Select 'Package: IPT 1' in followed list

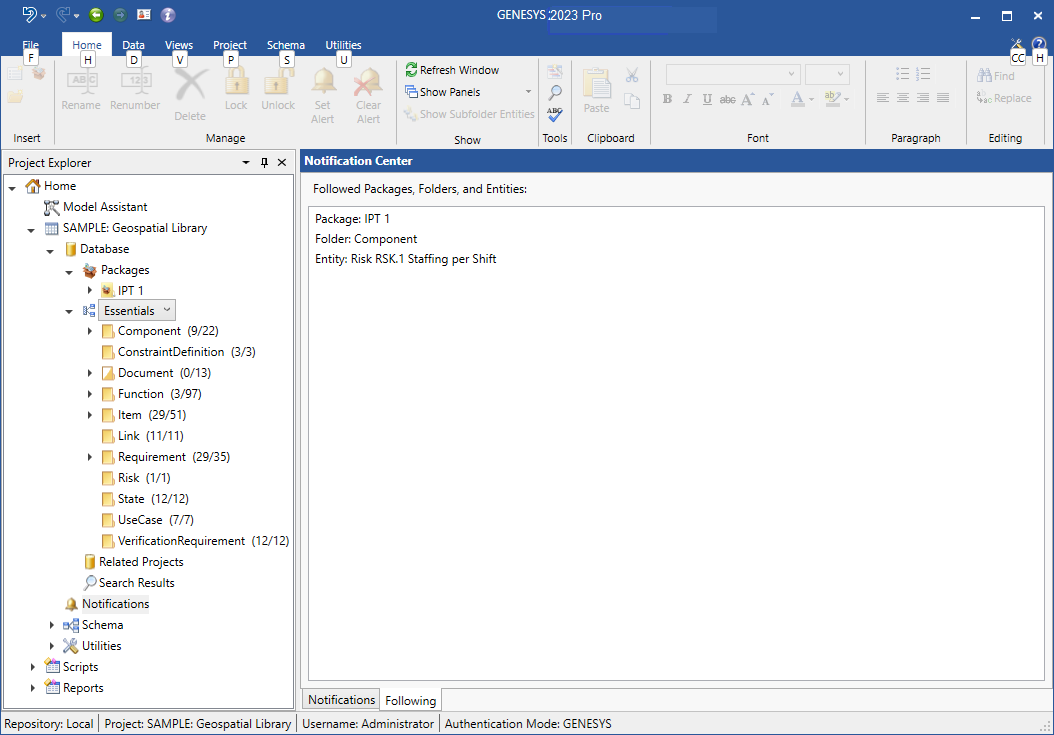[x=352, y=219]
